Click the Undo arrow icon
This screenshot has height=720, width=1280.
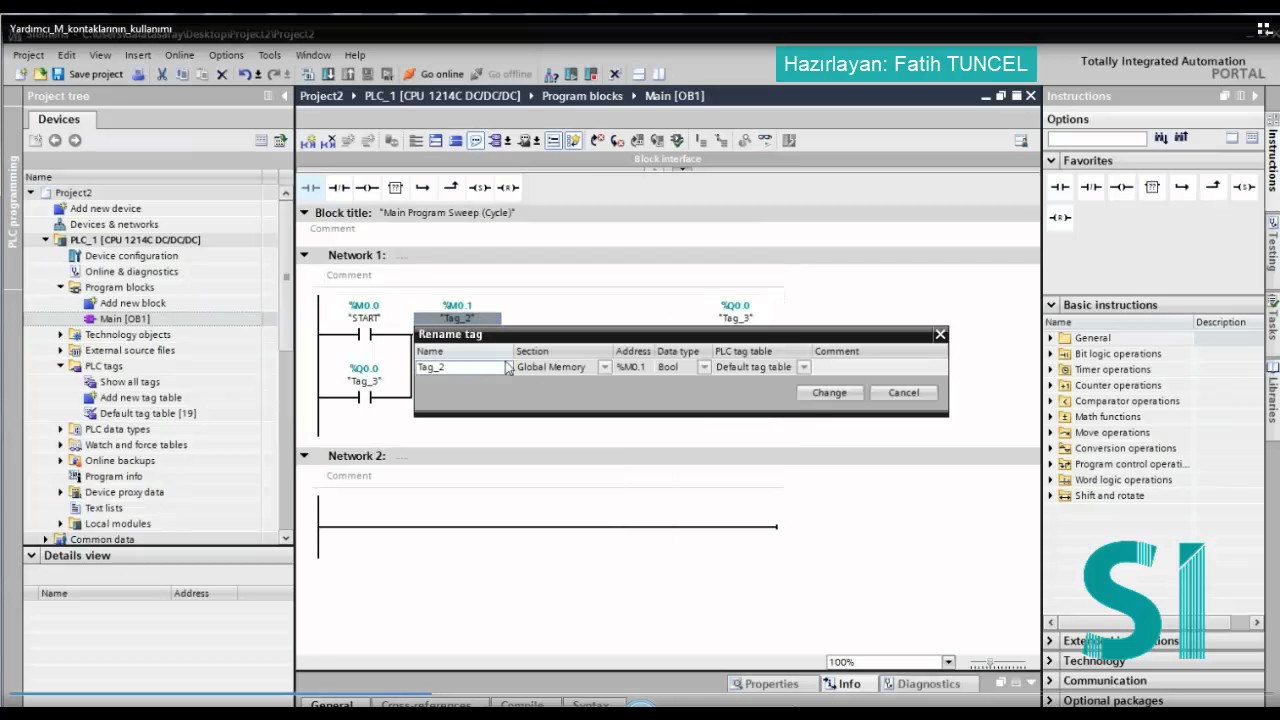[245, 74]
